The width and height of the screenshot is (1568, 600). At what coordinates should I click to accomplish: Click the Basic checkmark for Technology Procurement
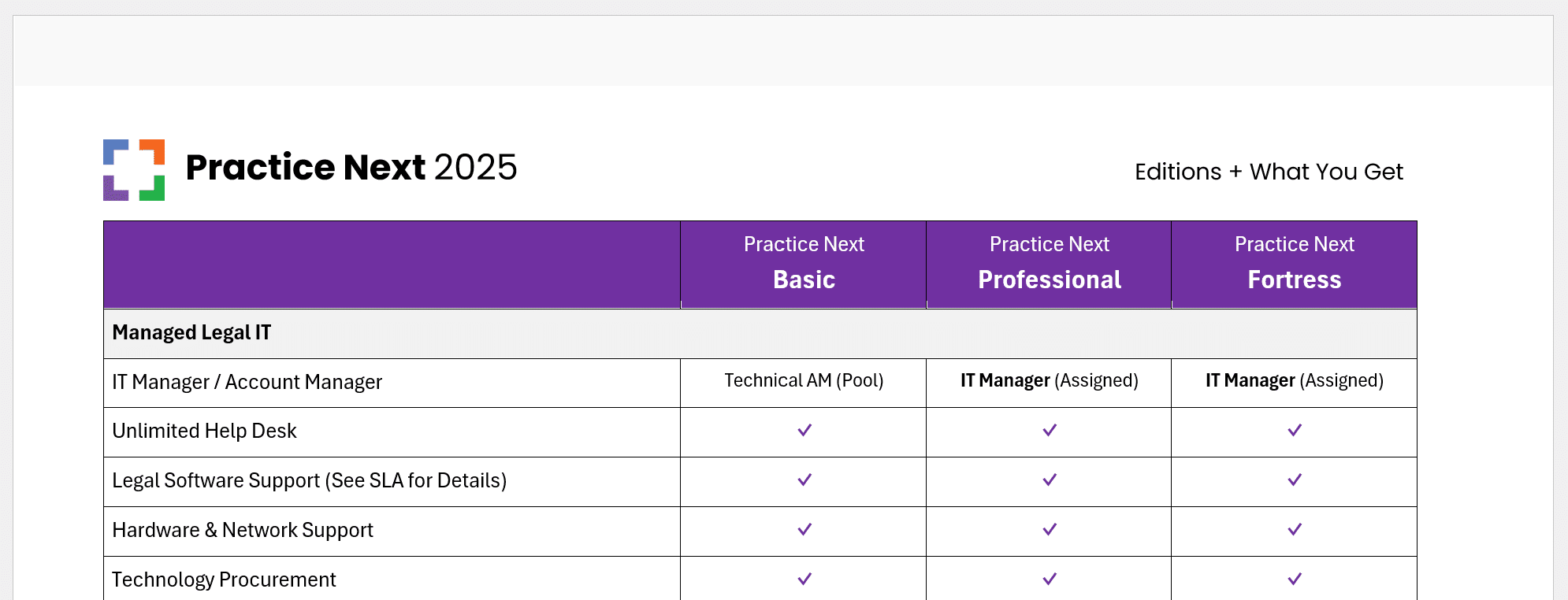pos(804,579)
